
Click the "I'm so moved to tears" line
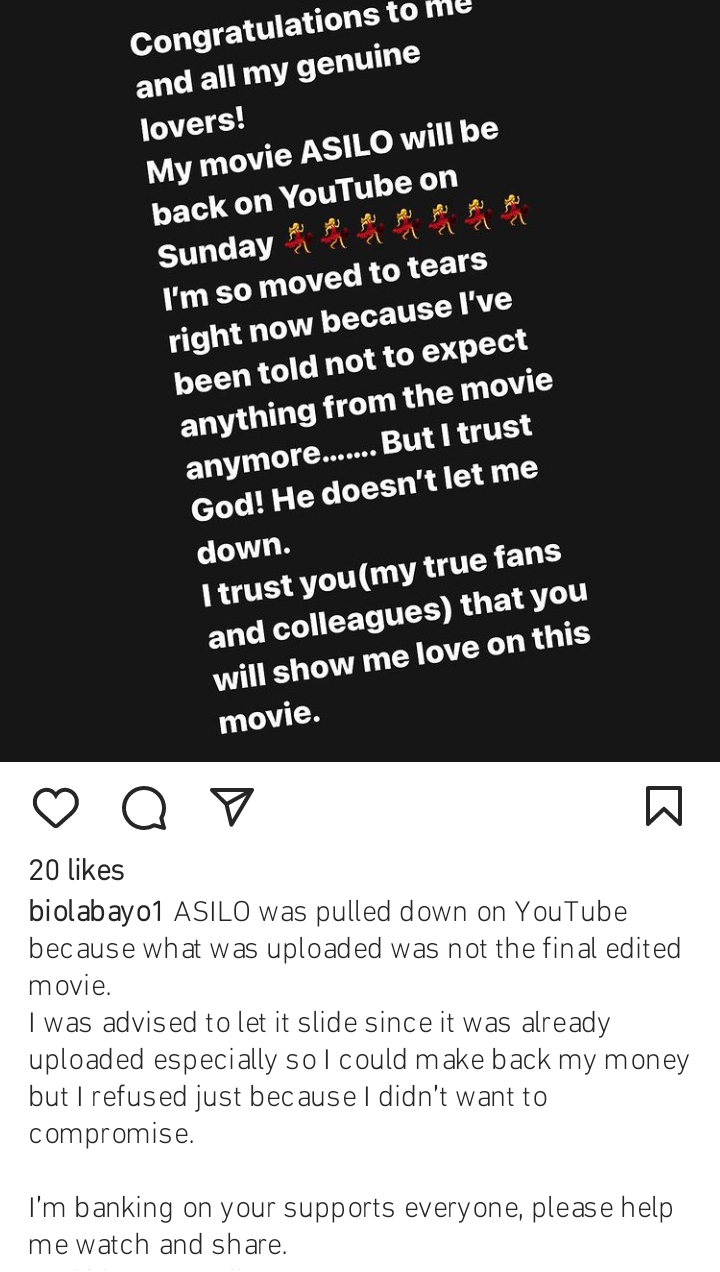pos(325,280)
